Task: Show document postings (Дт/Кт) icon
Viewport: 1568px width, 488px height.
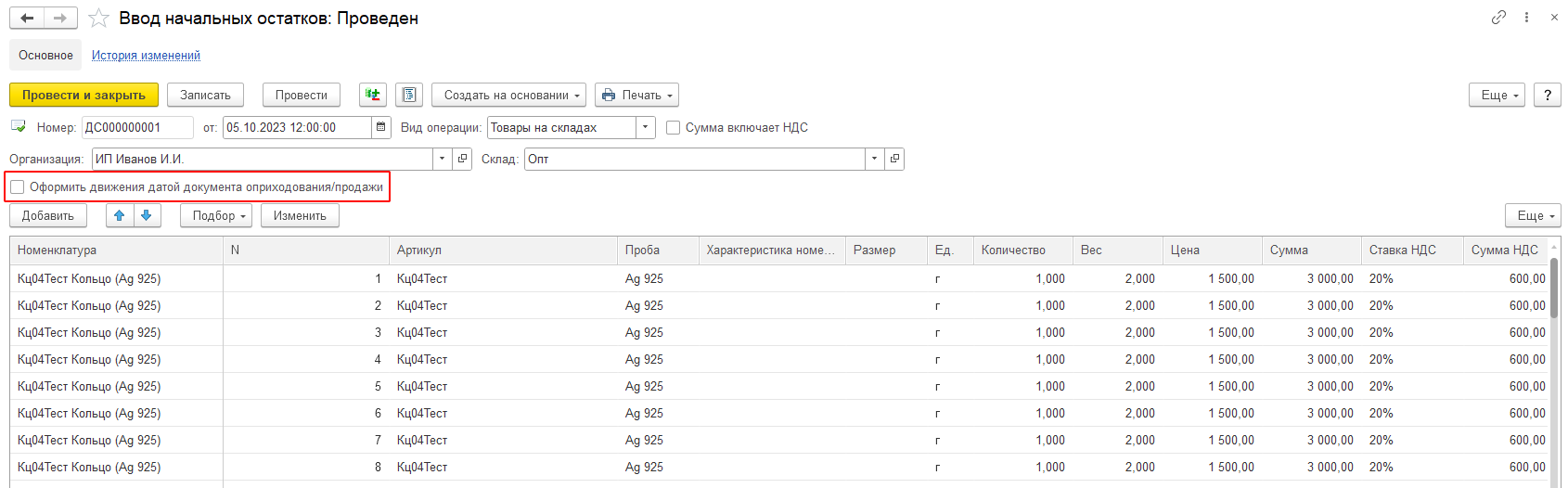Action: [373, 95]
